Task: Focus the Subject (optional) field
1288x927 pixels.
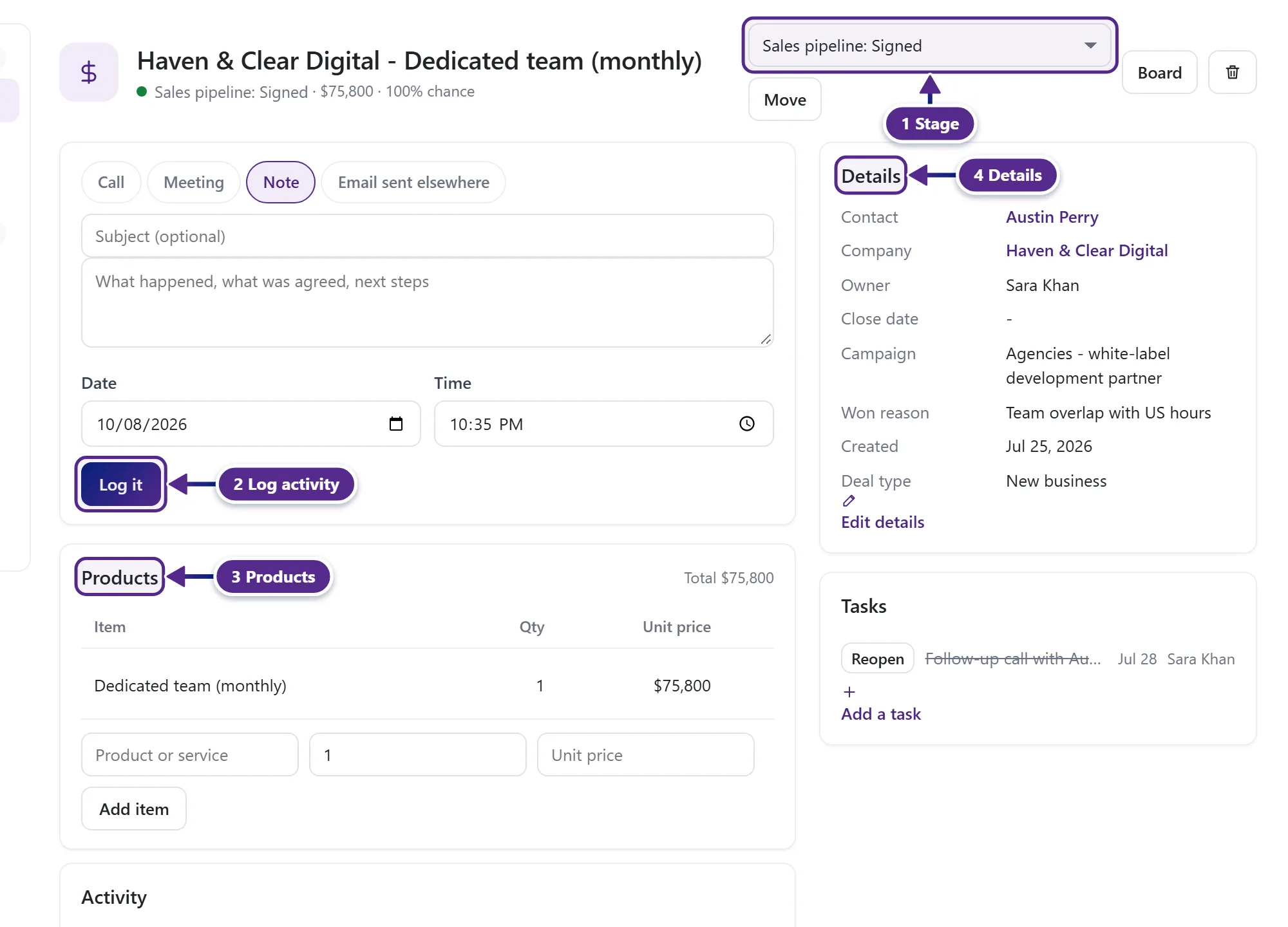Action: [428, 236]
